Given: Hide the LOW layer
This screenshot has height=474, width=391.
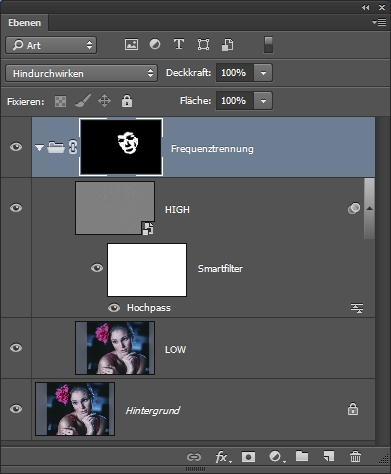Looking at the screenshot, I should tap(16, 348).
